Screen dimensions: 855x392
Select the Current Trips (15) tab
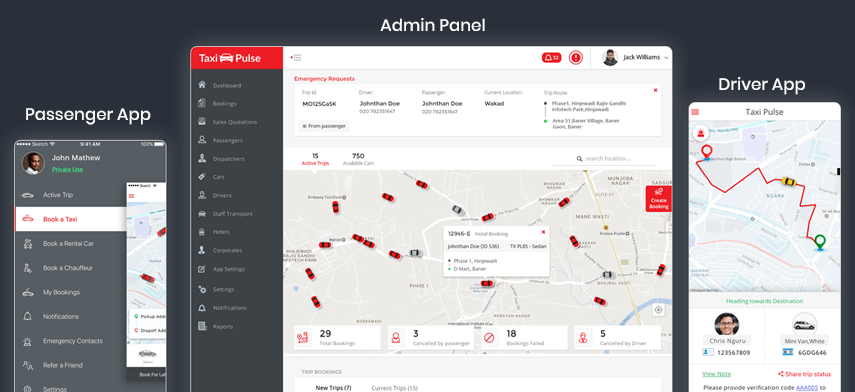(x=395, y=388)
